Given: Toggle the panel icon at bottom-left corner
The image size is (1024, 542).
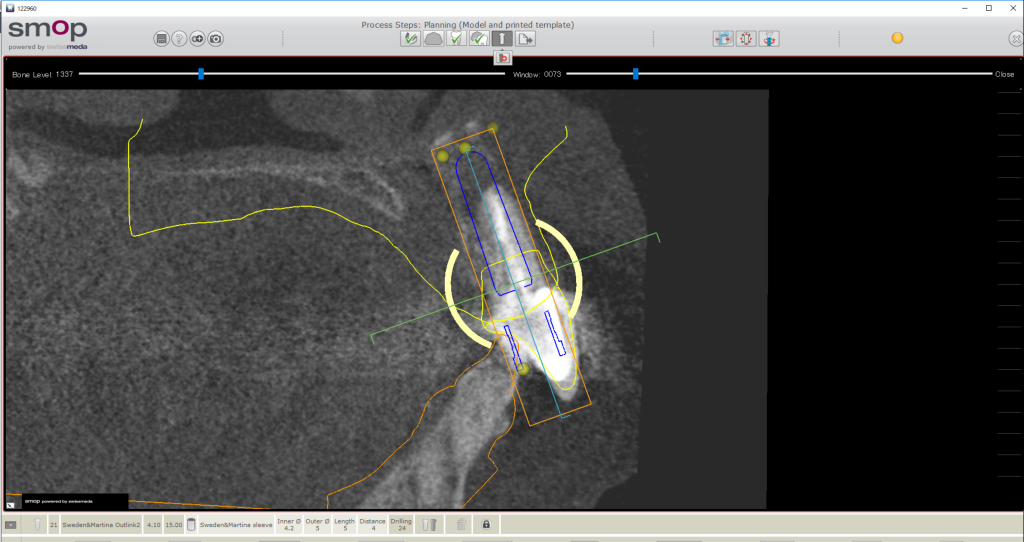Looking at the screenshot, I should (x=12, y=524).
